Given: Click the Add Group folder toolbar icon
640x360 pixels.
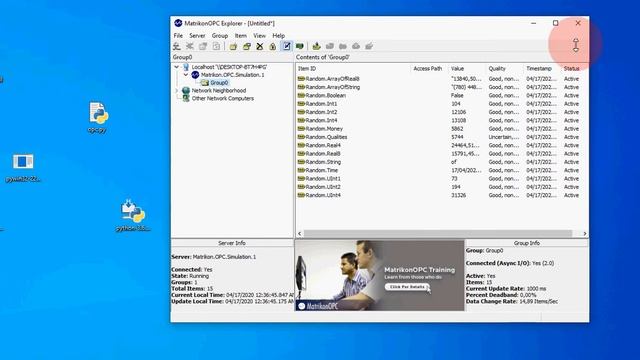Looking at the screenshot, I should pyautogui.click(x=233, y=46).
